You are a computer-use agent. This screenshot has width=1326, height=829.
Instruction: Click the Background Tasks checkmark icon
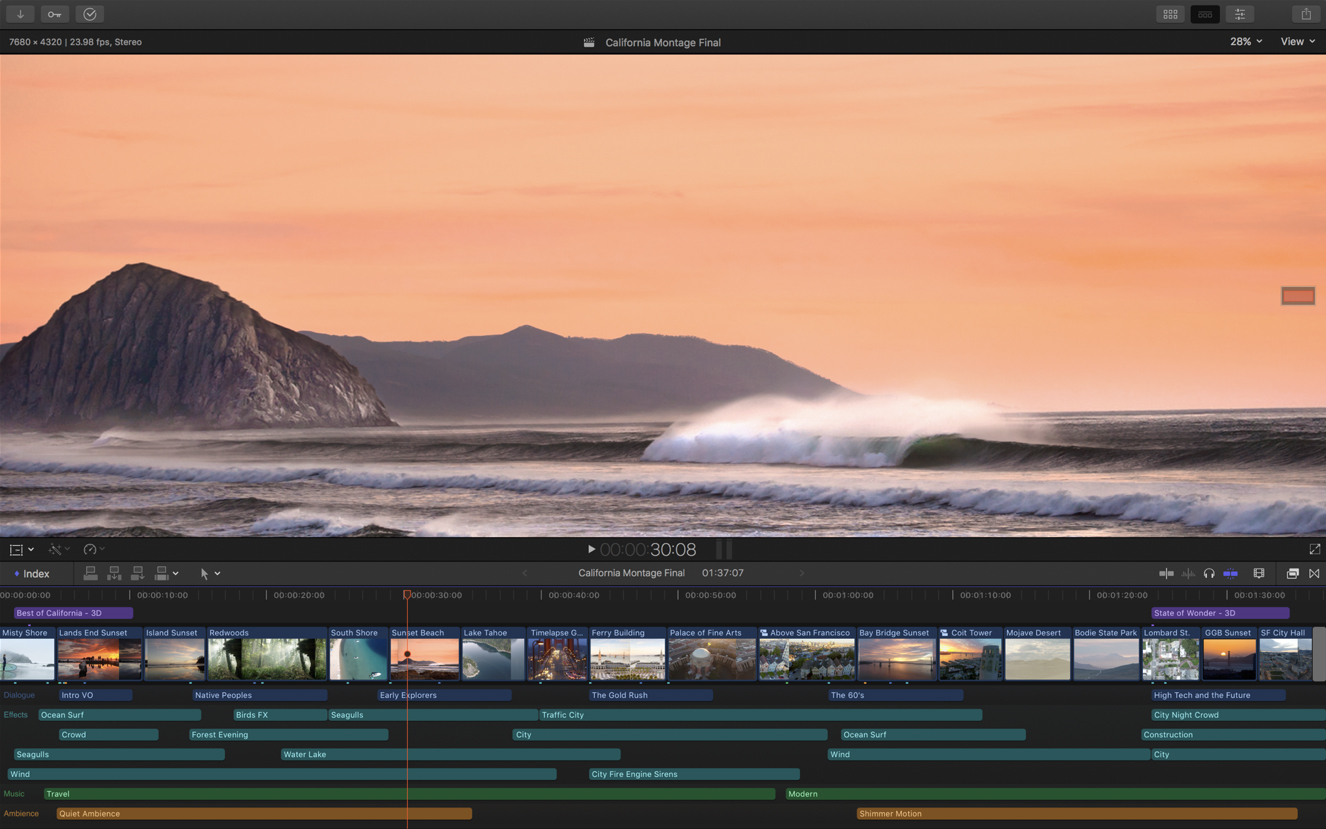tap(89, 13)
